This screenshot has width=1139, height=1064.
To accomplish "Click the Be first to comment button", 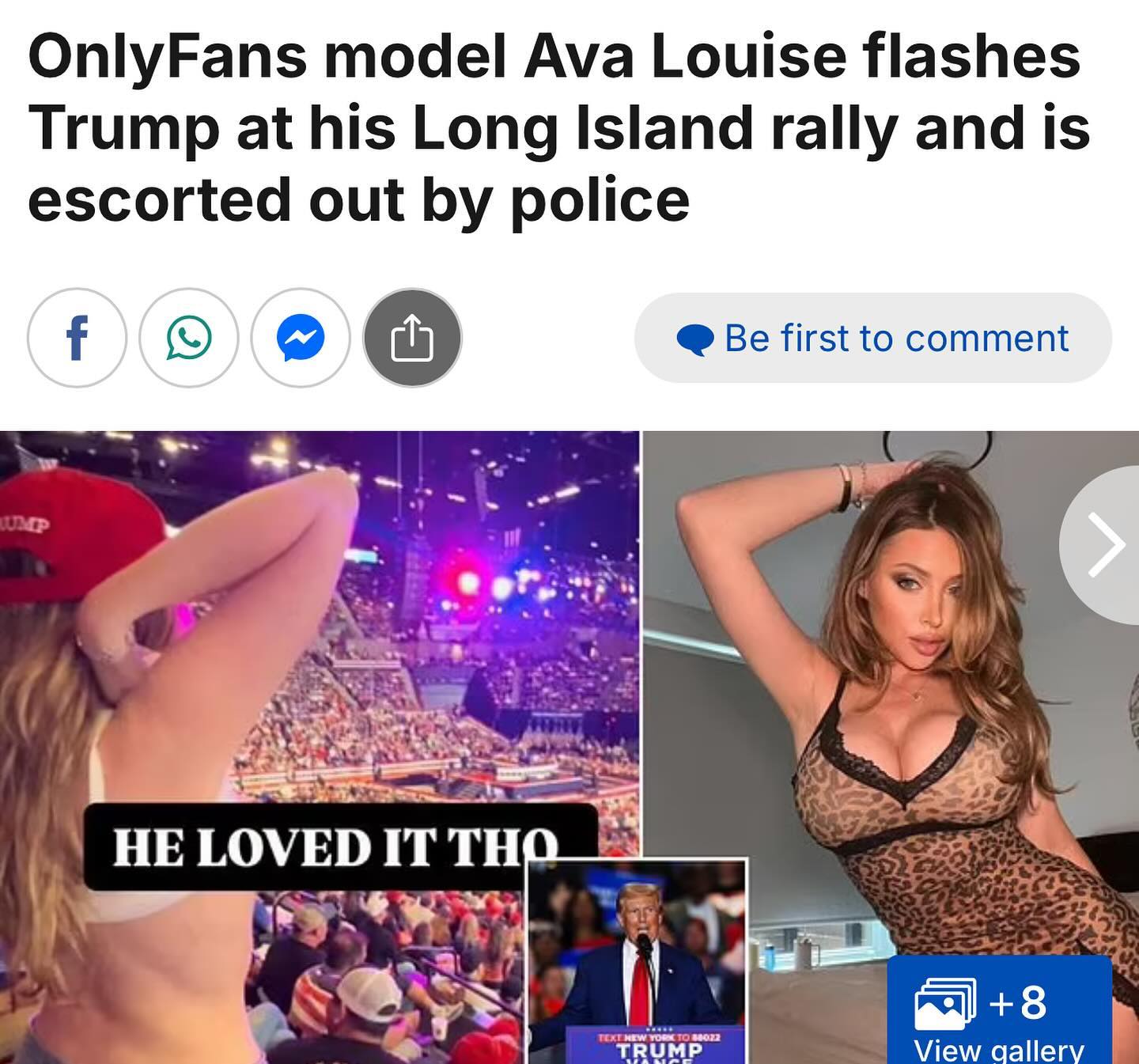I will pos(873,338).
